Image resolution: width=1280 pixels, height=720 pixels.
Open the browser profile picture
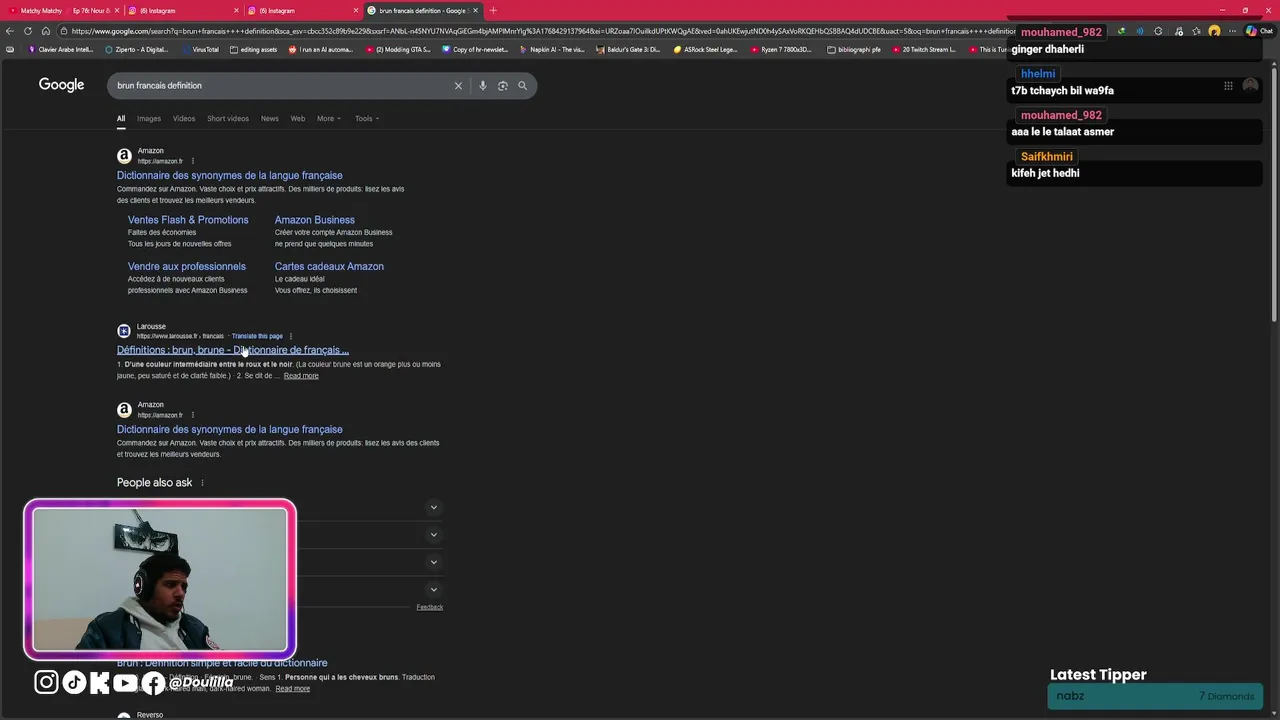1214,31
